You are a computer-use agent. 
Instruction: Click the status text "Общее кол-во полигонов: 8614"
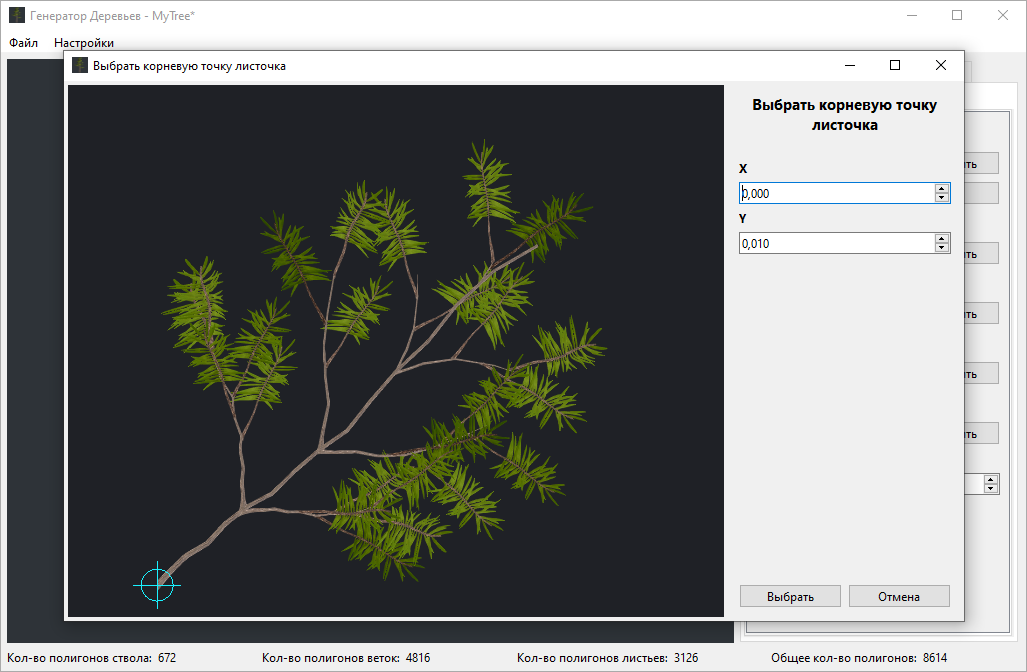859,658
